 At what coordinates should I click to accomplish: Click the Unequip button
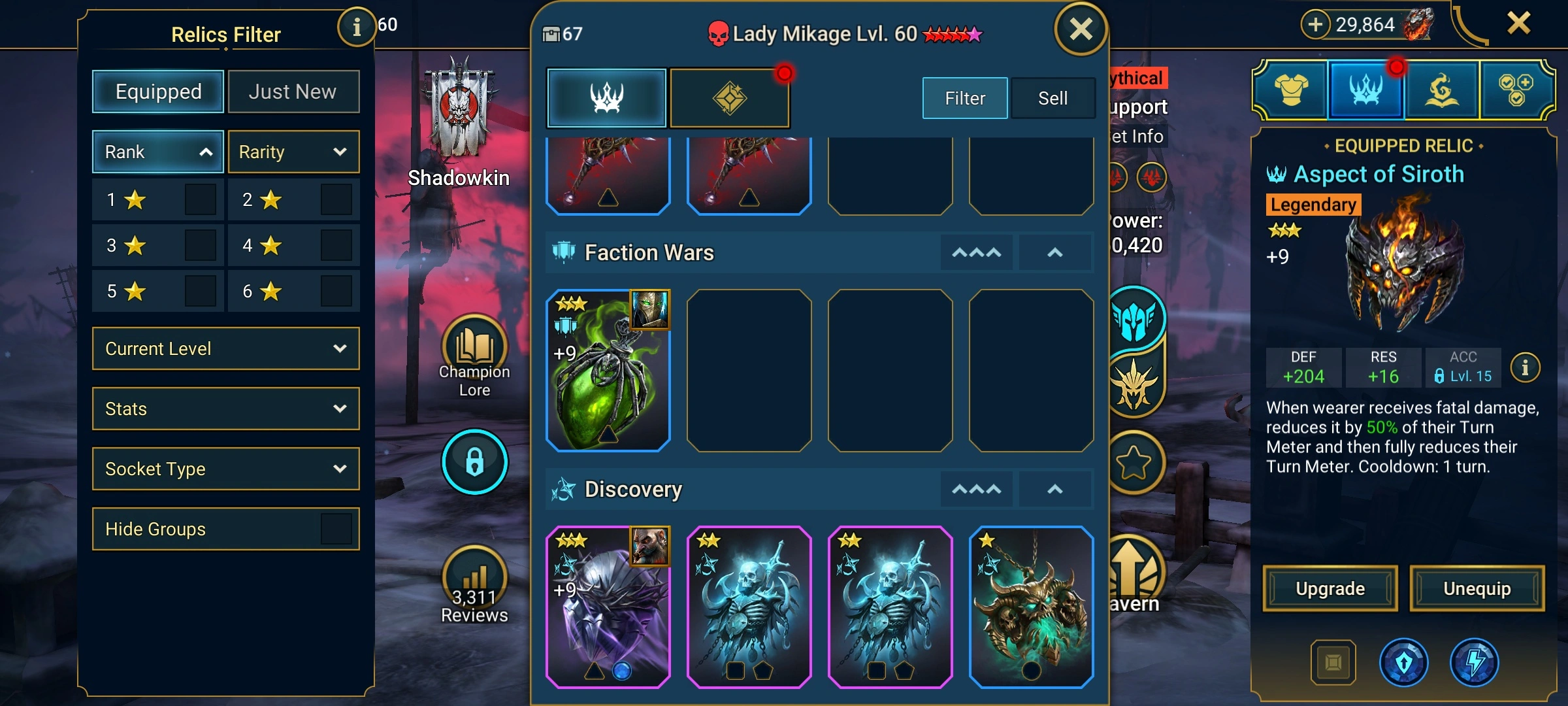point(1477,588)
